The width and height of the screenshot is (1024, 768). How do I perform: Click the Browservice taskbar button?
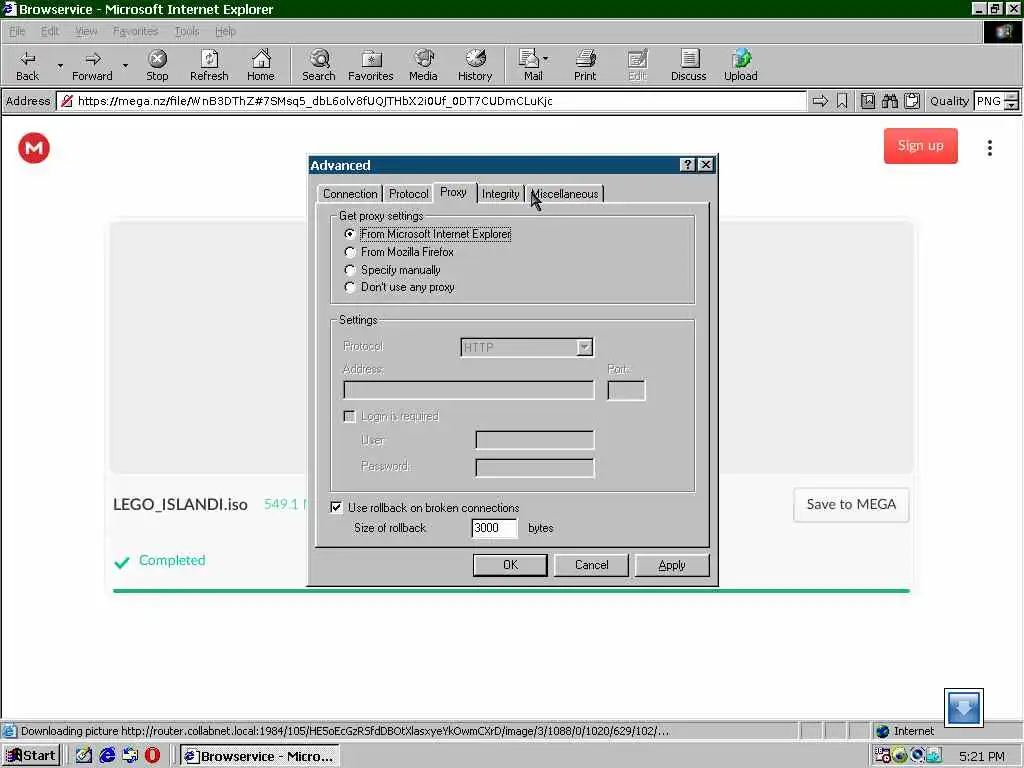point(260,756)
